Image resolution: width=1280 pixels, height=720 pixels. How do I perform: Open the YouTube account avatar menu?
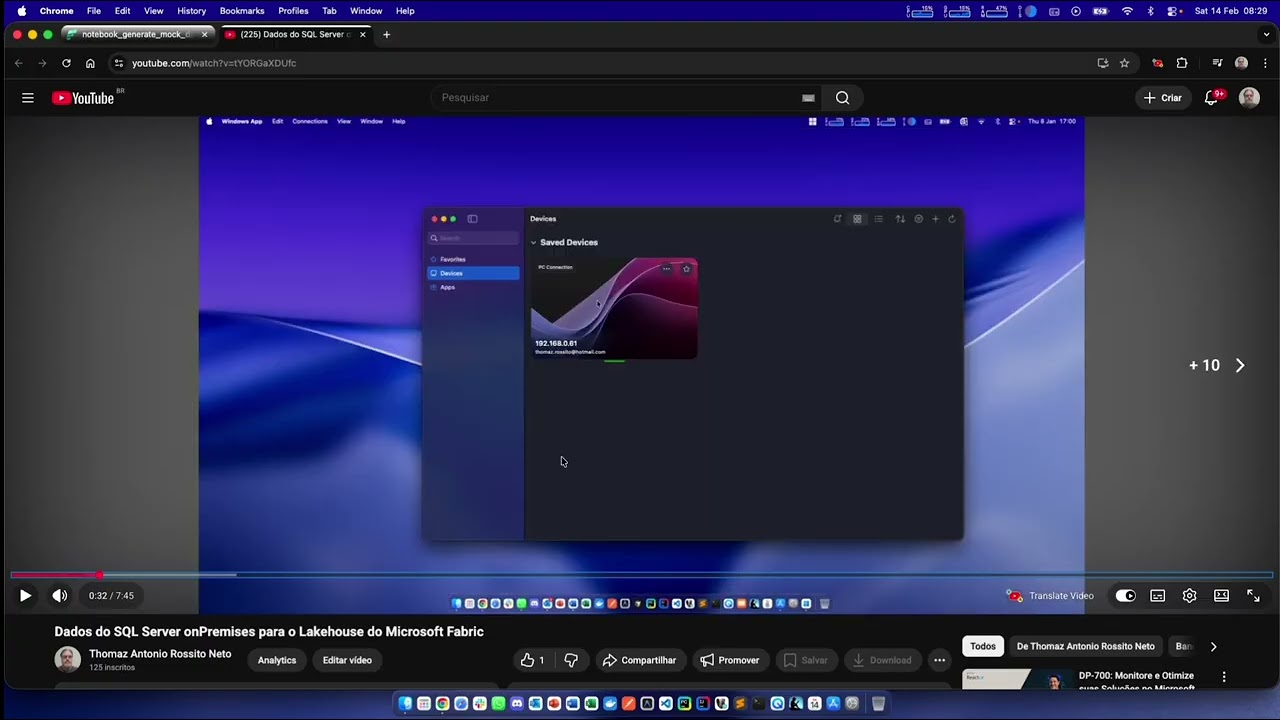pos(1249,98)
